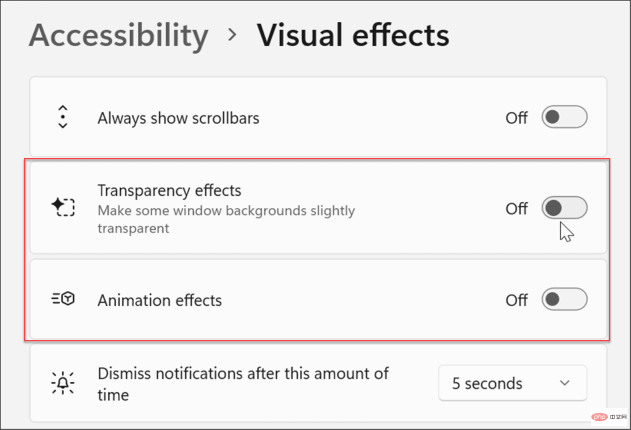
Task: Click the Transparency effects sparkle icon
Action: tap(63, 207)
